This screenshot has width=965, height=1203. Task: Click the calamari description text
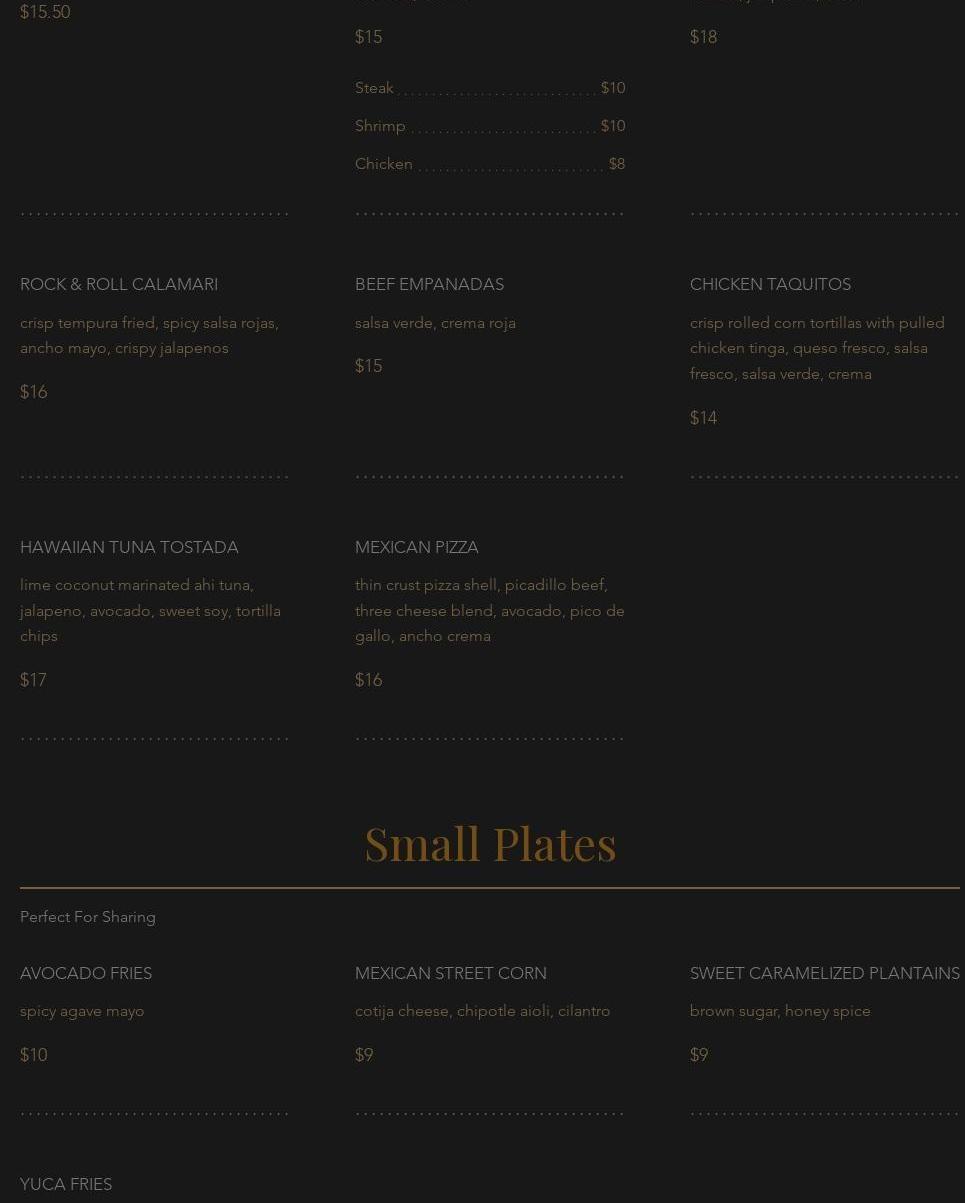149,336
